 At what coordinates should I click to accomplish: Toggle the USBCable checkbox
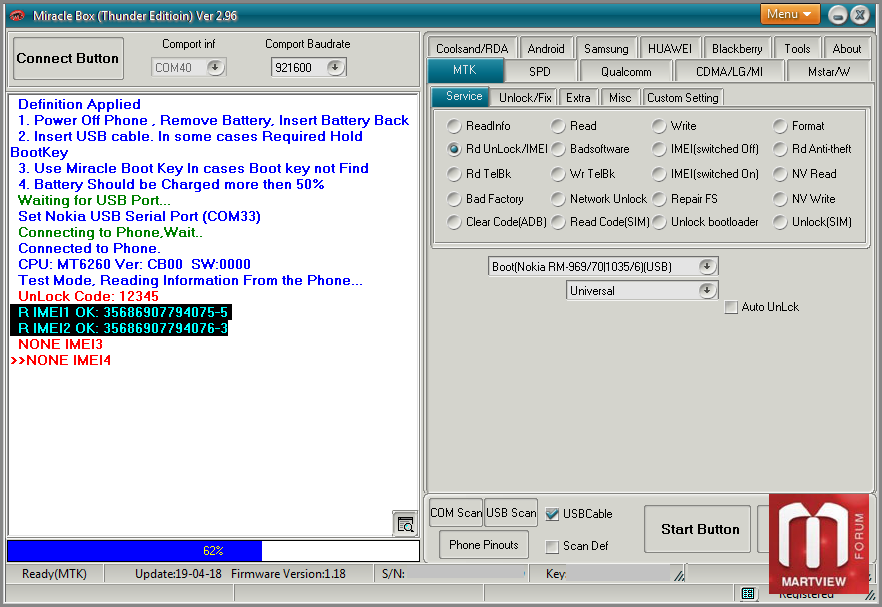coord(552,514)
